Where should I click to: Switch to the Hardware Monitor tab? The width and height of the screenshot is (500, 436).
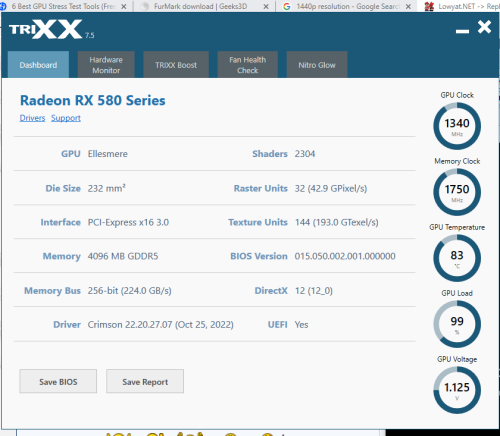106,65
